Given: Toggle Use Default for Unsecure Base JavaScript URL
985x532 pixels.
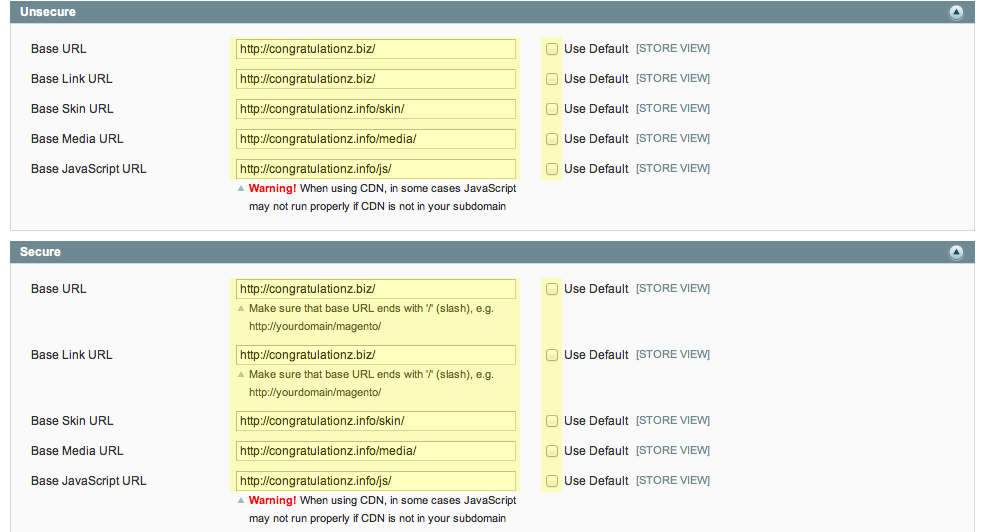Looking at the screenshot, I should [552, 169].
